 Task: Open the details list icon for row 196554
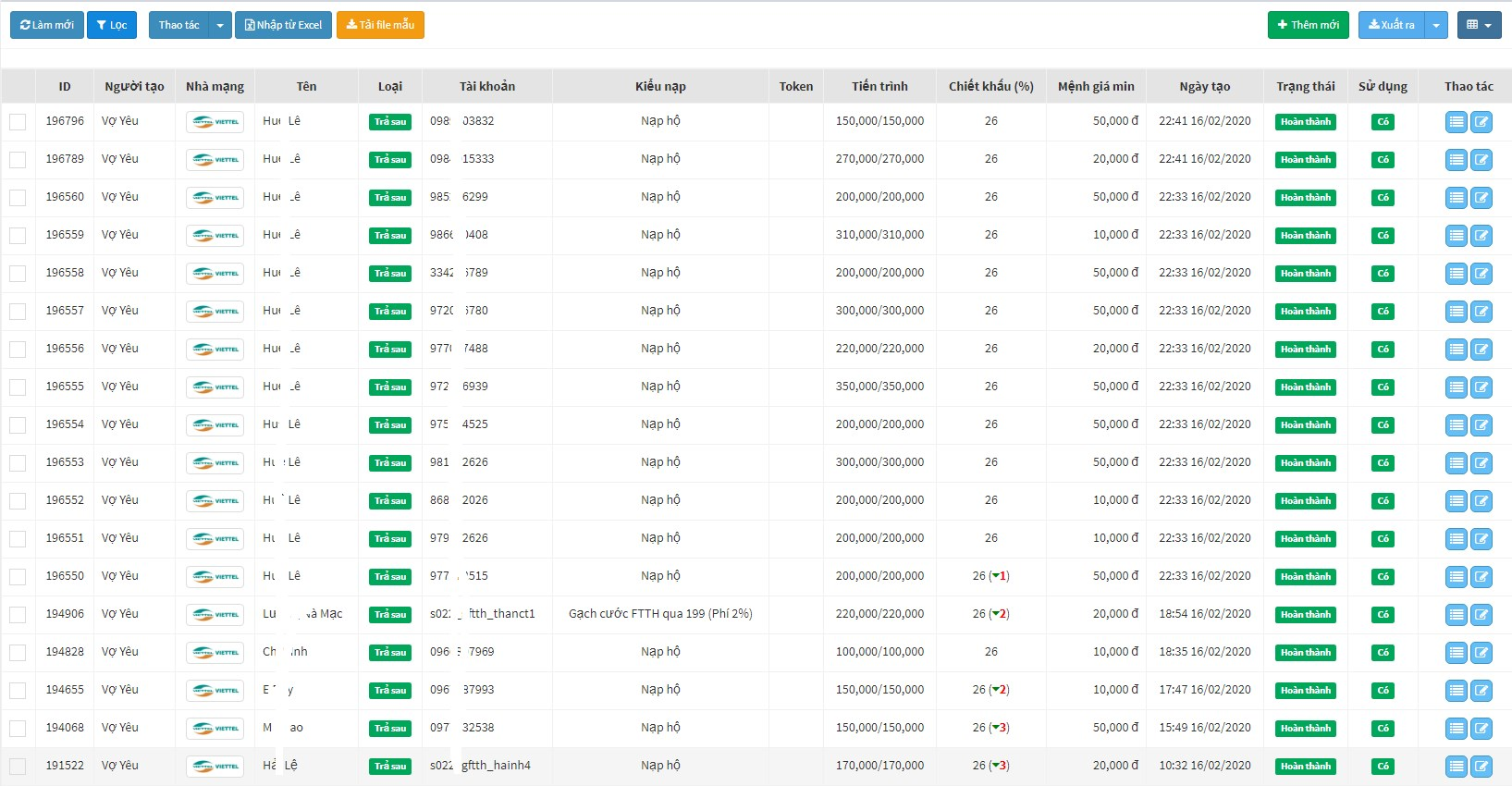[x=1457, y=425]
